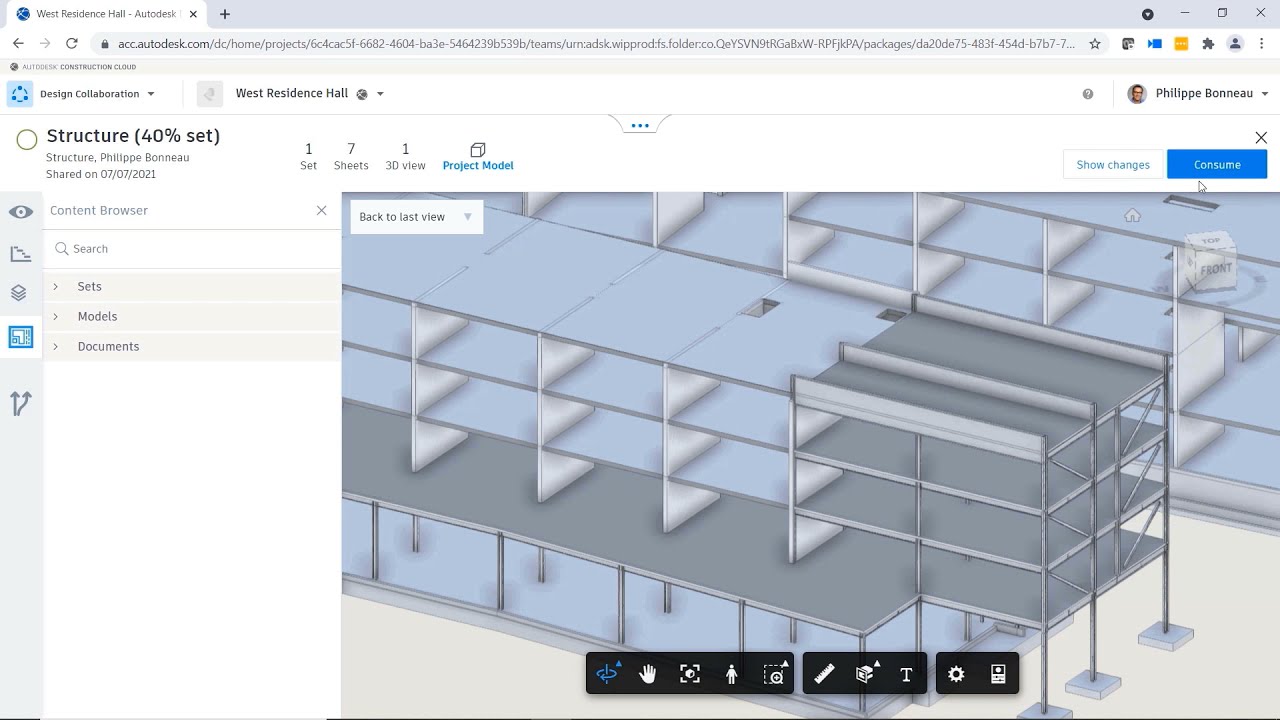The width and height of the screenshot is (1280, 720).
Task: Open the Section analysis tool
Action: coord(866,674)
